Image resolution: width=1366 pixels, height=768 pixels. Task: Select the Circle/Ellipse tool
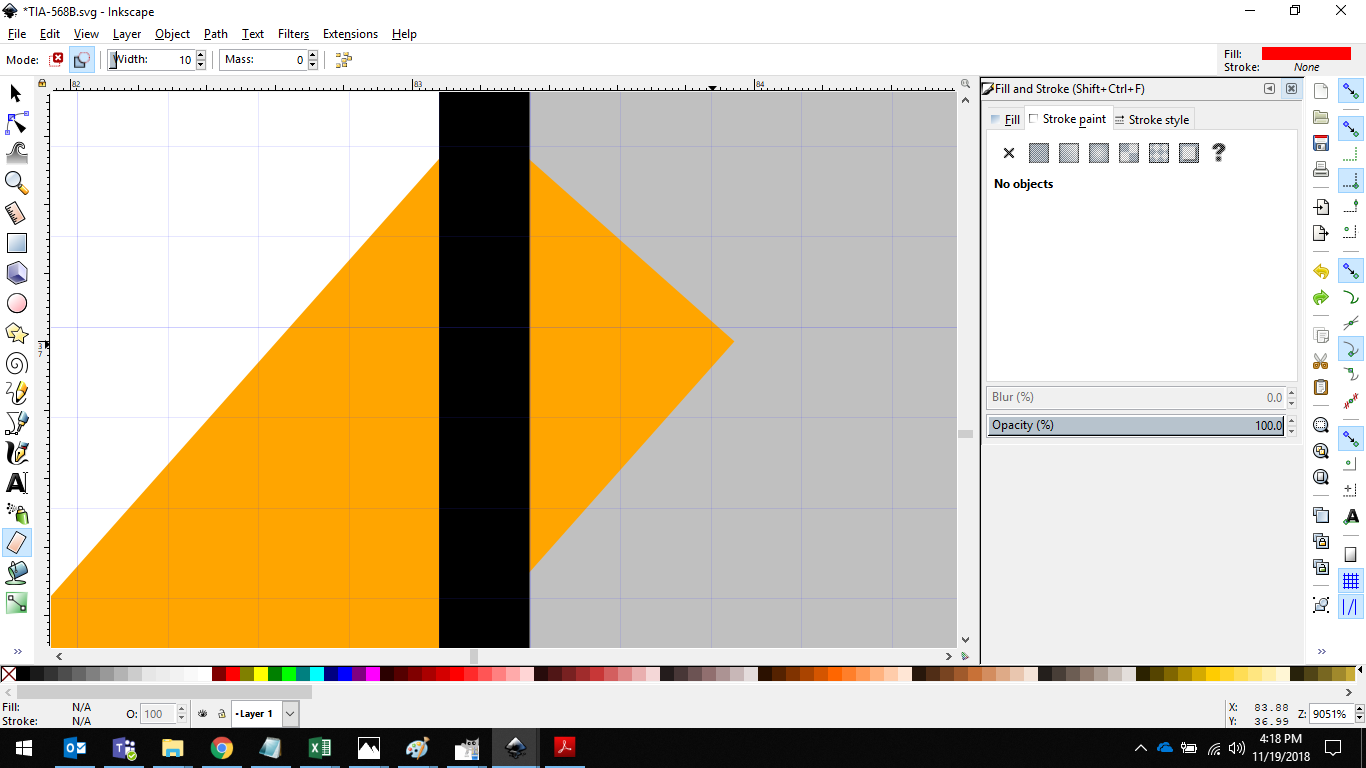[x=17, y=303]
